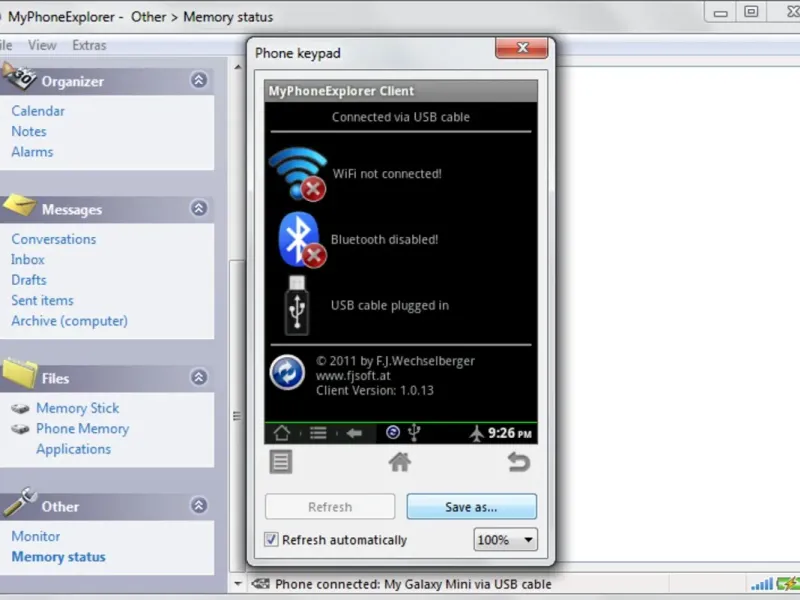Tap the phone status bar back arrow
The width and height of the screenshot is (800, 600).
tap(354, 433)
